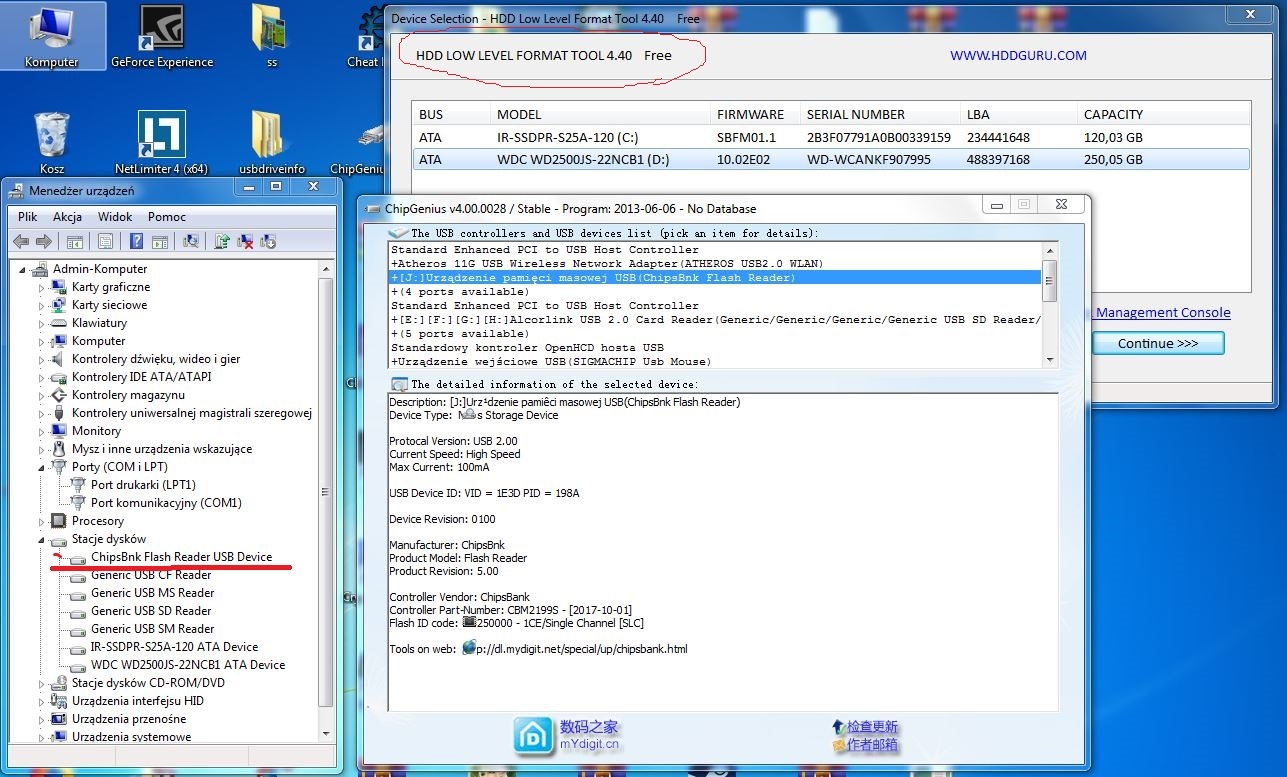Click the GeForce Experience desktop shortcut
The height and width of the screenshot is (777, 1287).
point(162,37)
